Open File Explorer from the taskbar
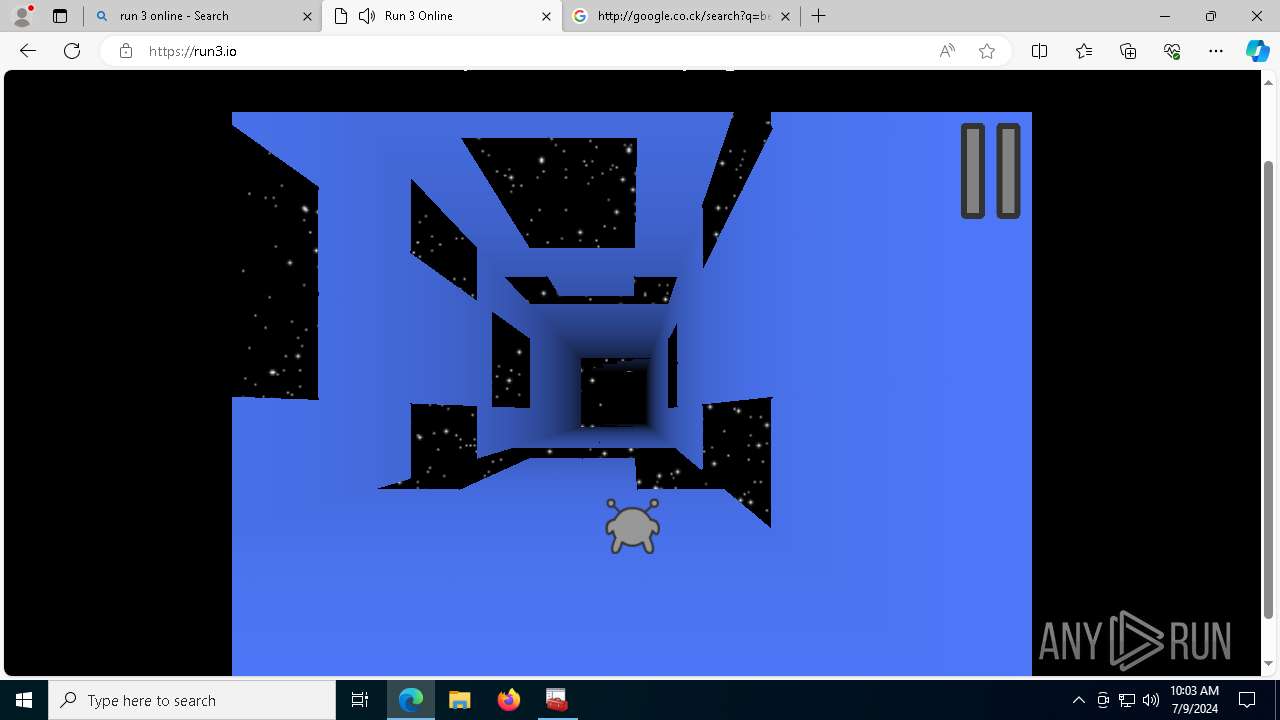This screenshot has height=720, width=1280. (x=459, y=700)
